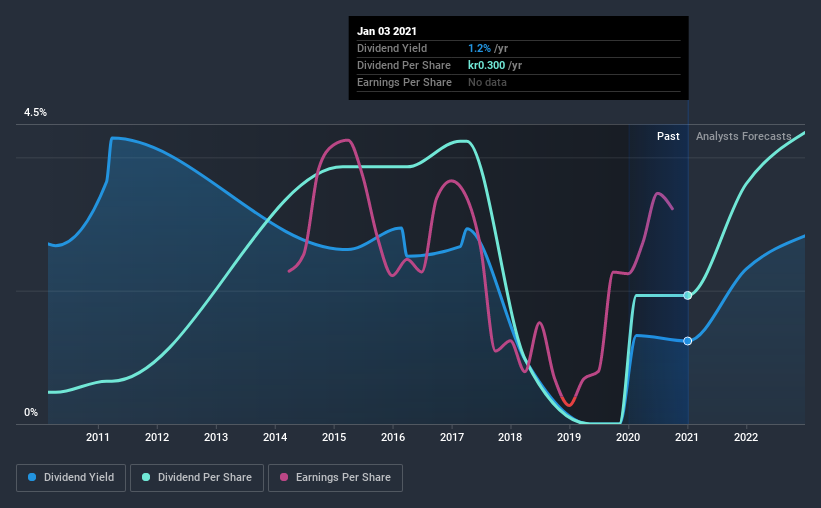Click the tooltip 'Earnings Per Share' row label

[x=404, y=82]
